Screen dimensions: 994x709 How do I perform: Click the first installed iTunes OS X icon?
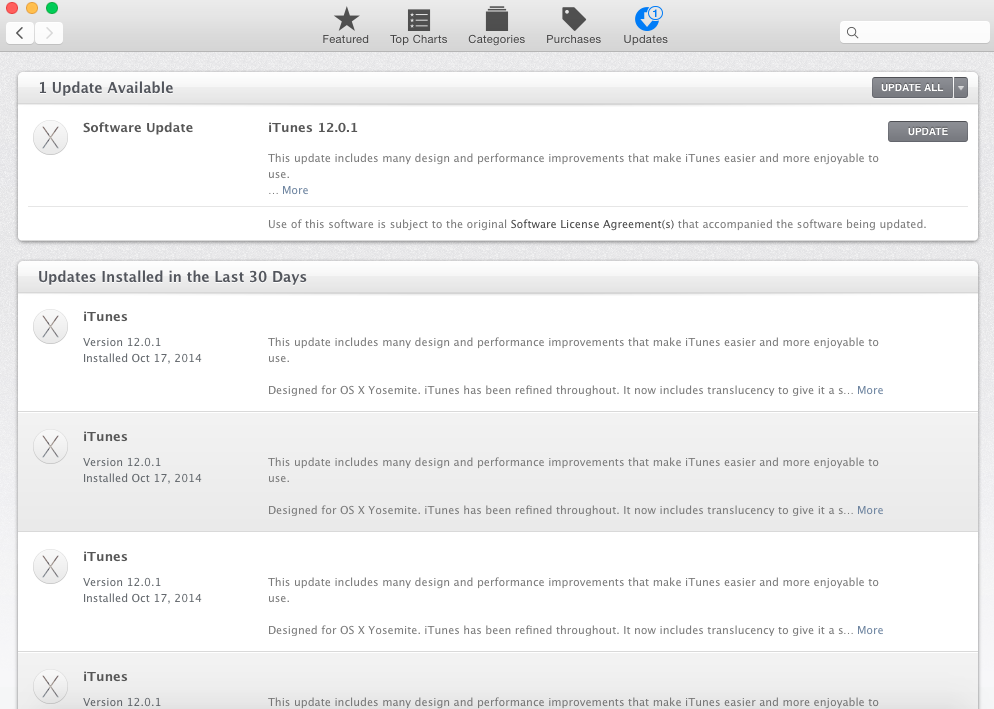pos(51,327)
